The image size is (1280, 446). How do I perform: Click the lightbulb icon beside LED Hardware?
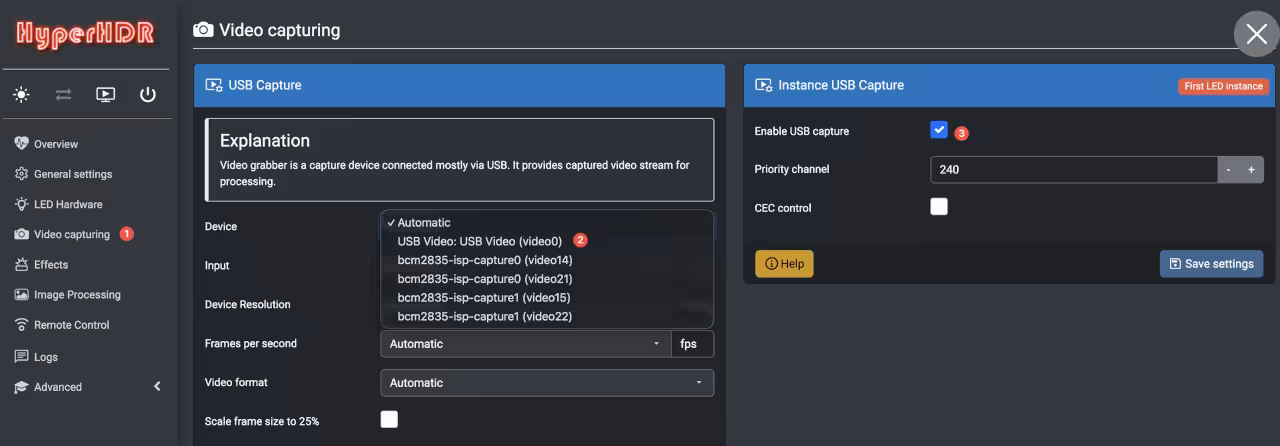click(22, 204)
